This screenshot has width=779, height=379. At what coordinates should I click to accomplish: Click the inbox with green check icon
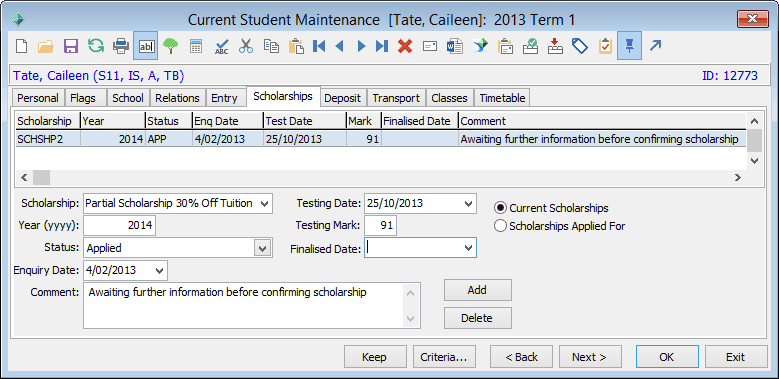[530, 46]
